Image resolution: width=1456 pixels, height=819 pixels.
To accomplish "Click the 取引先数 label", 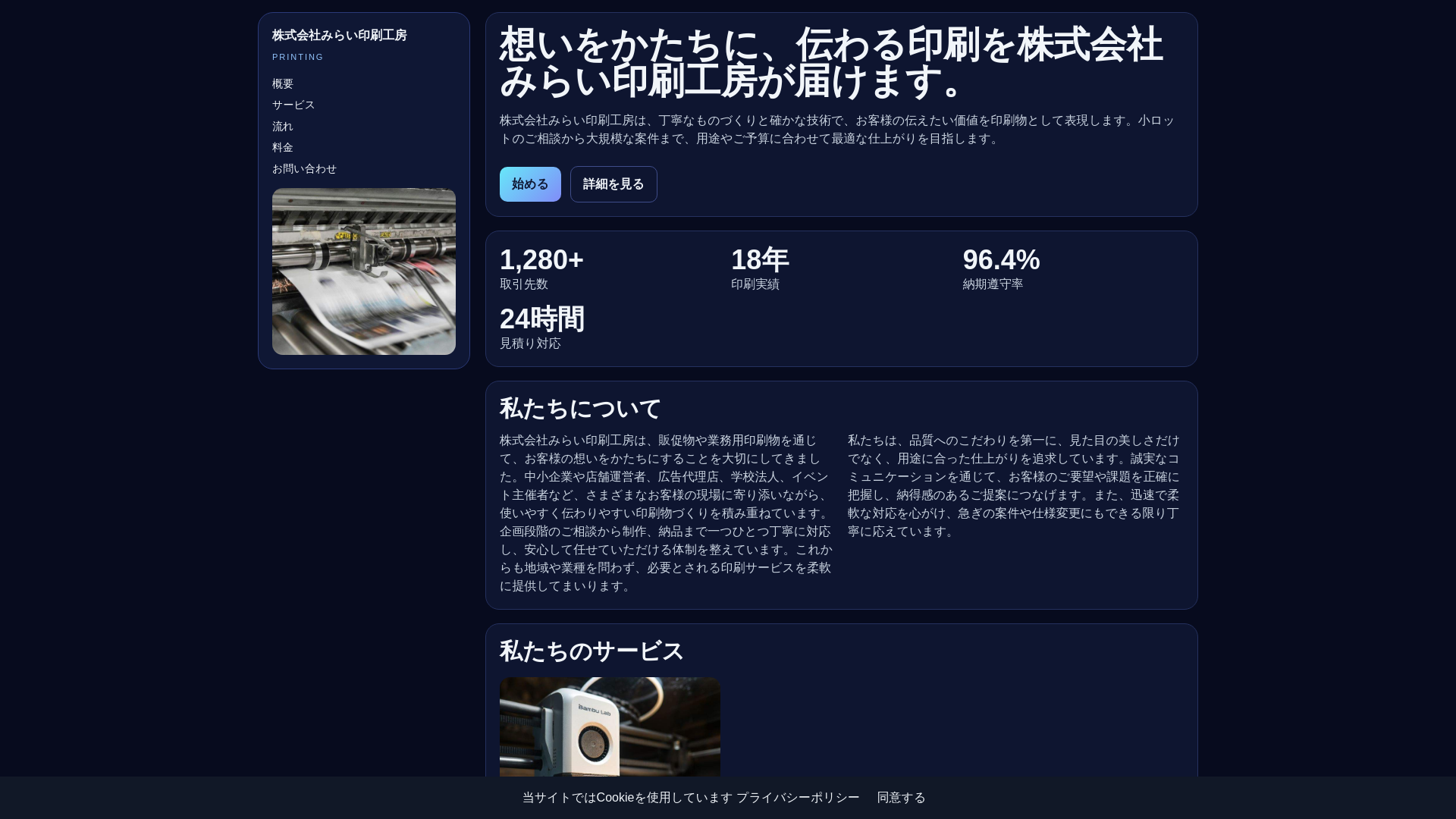I will (524, 284).
